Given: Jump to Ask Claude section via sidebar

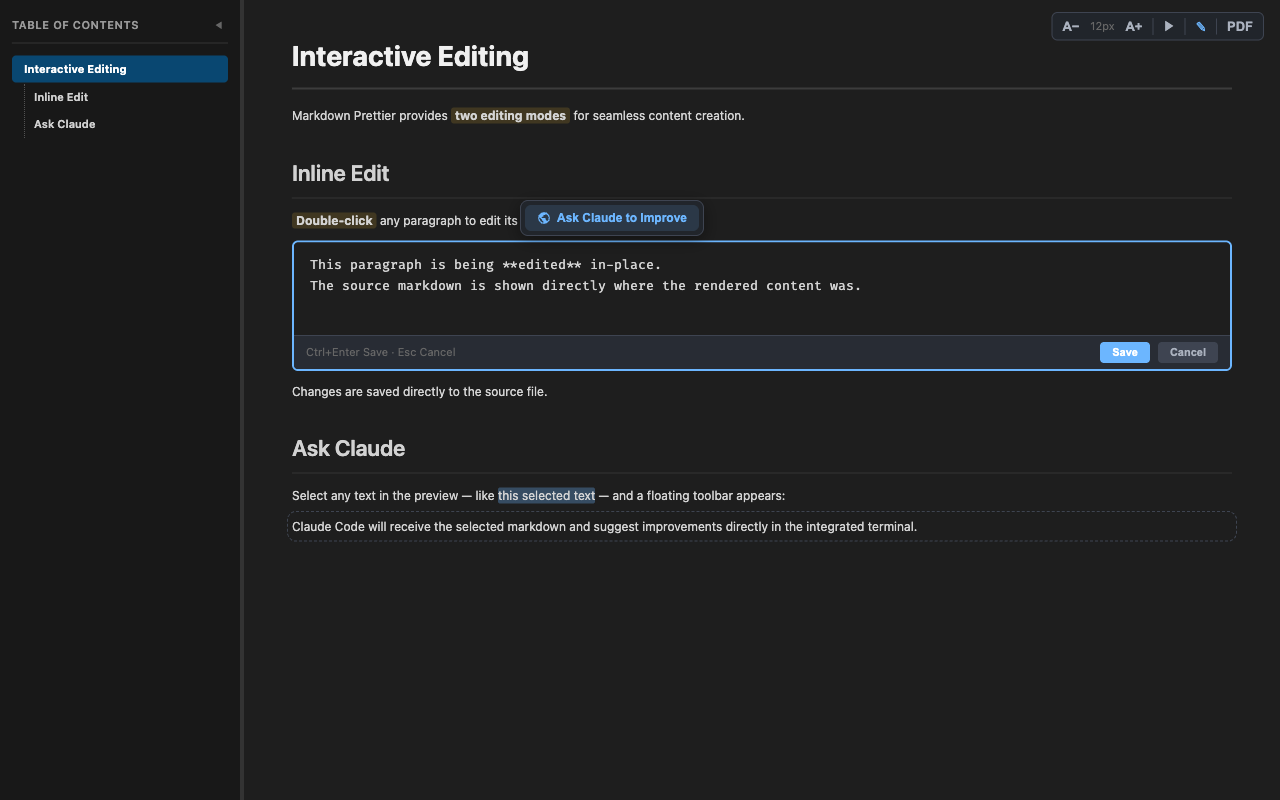Looking at the screenshot, I should click(64, 124).
